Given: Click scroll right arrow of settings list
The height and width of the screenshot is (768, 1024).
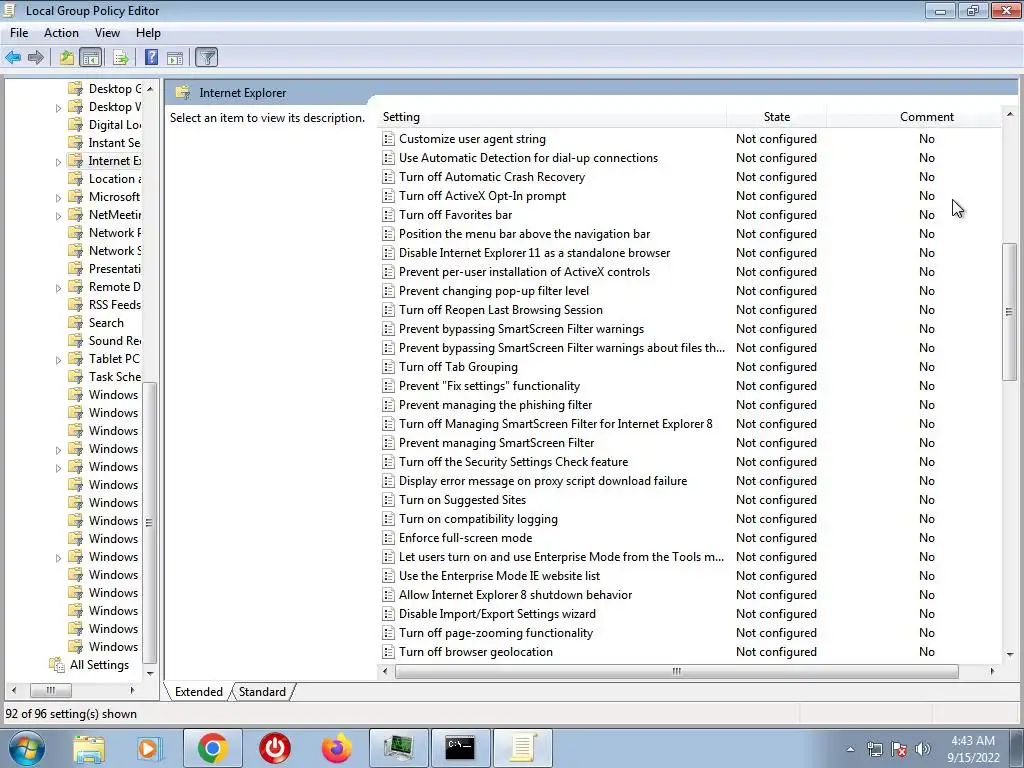Looking at the screenshot, I should pos(992,671).
